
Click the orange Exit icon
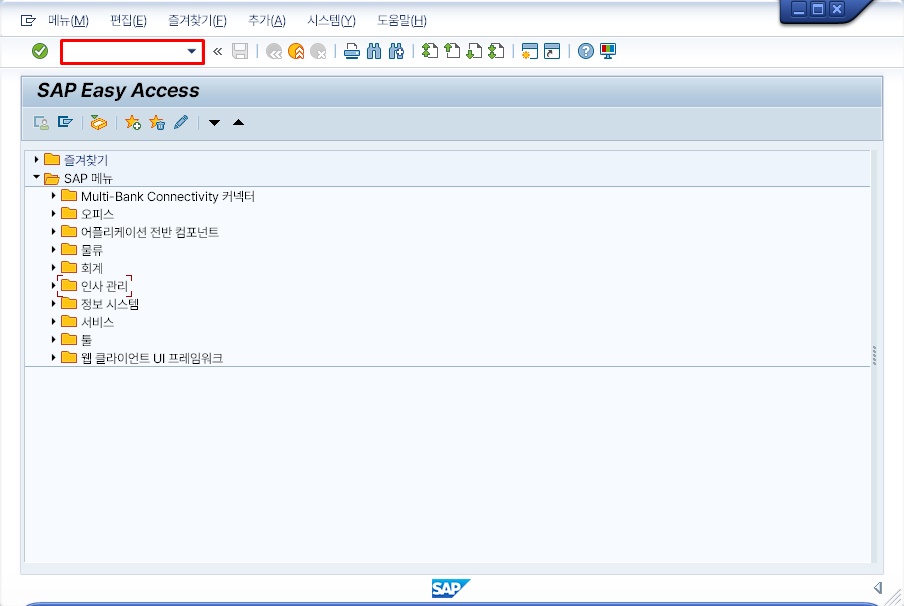tap(296, 51)
